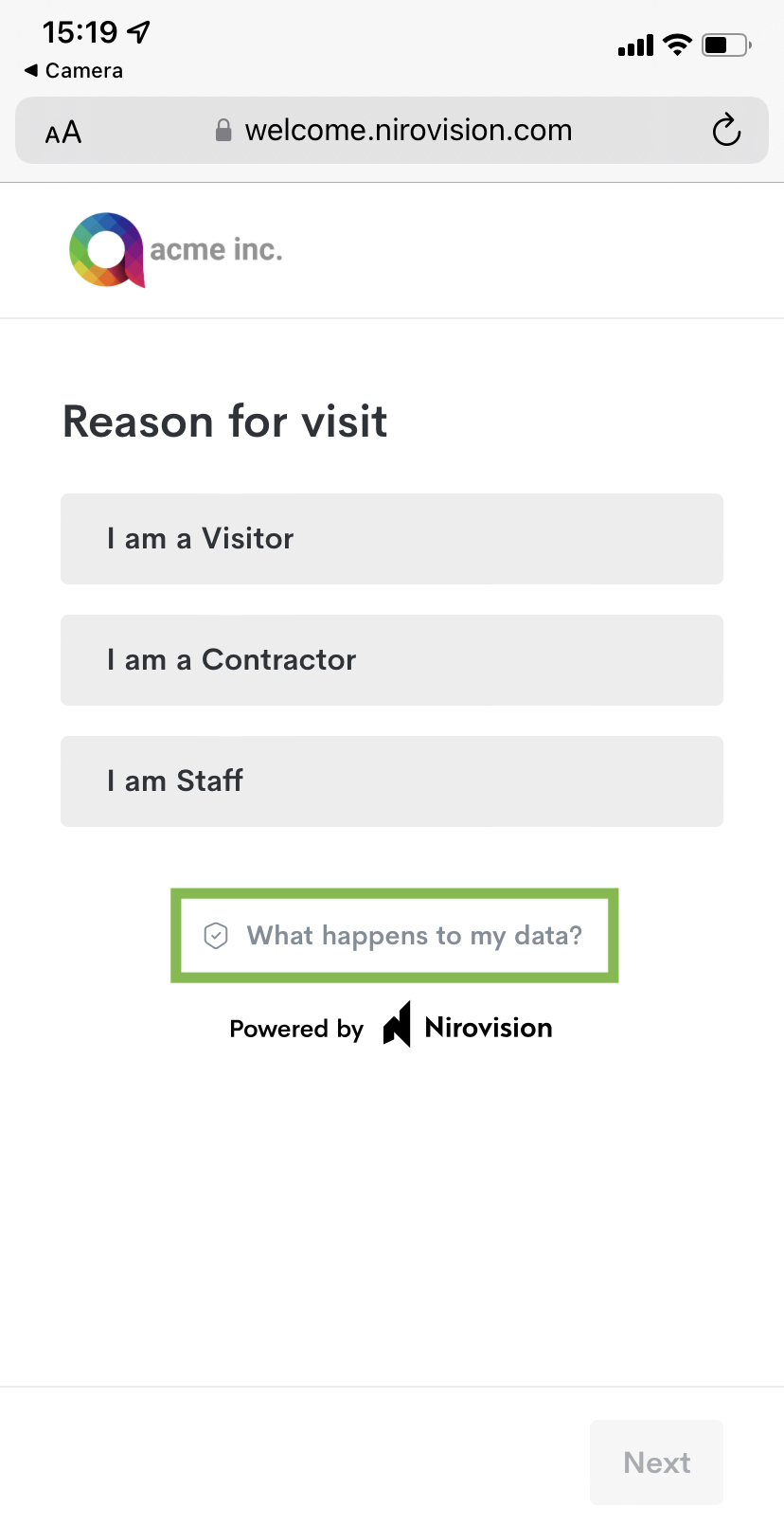The height and width of the screenshot is (1525, 784).
Task: Tap the Wi-Fi status icon
Action: (677, 45)
